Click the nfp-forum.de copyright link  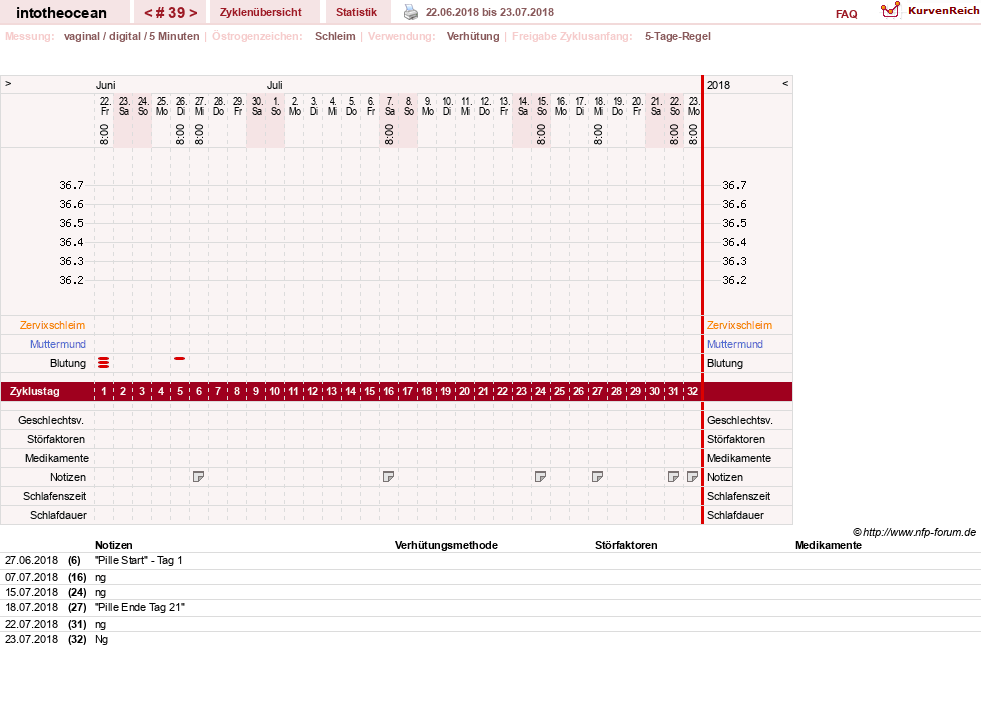[x=914, y=532]
